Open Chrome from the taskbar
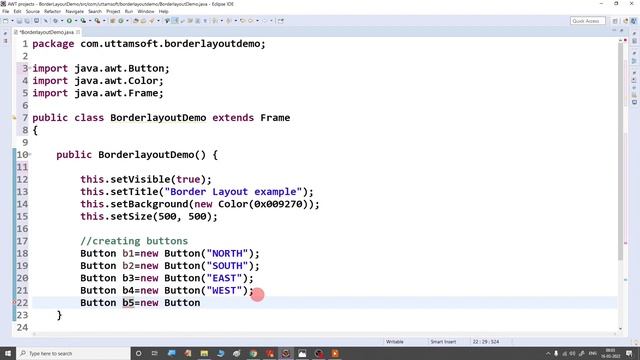Viewport: 640px width, 360px height. pos(253,353)
